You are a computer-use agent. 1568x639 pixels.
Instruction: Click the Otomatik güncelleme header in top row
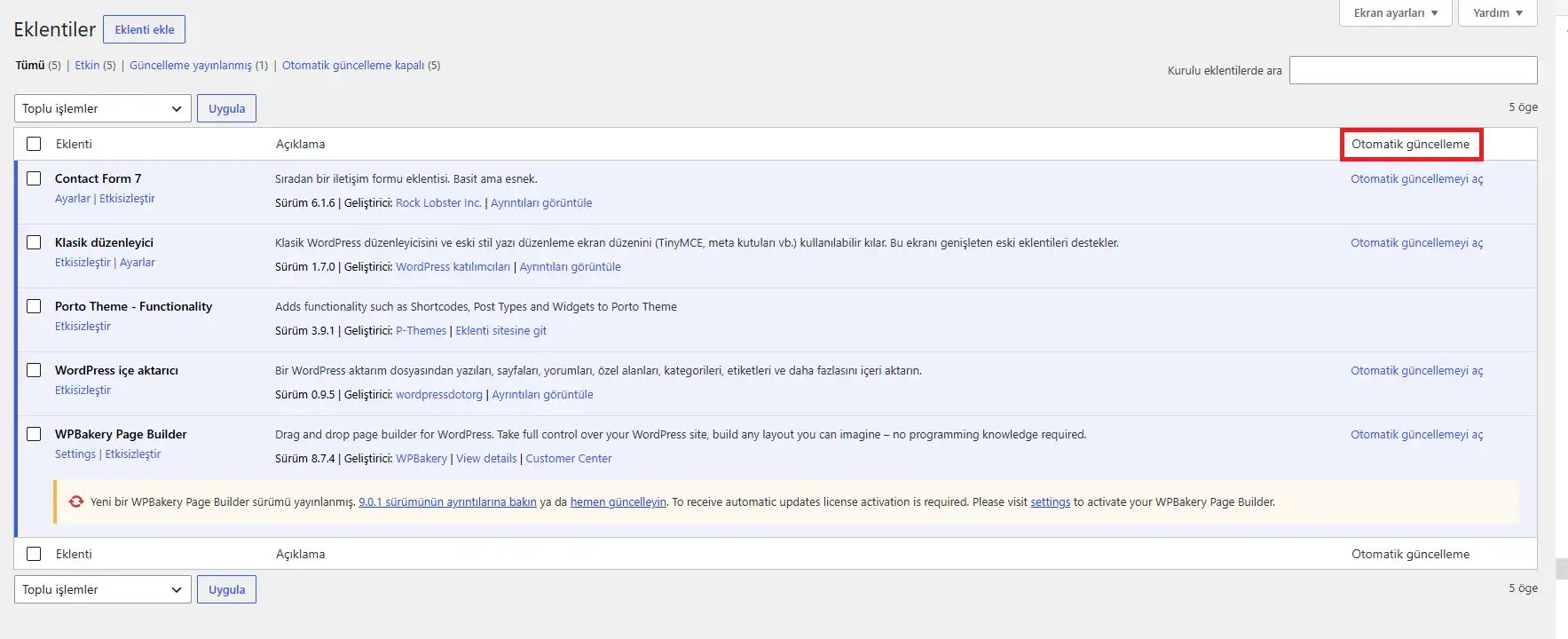1410,144
